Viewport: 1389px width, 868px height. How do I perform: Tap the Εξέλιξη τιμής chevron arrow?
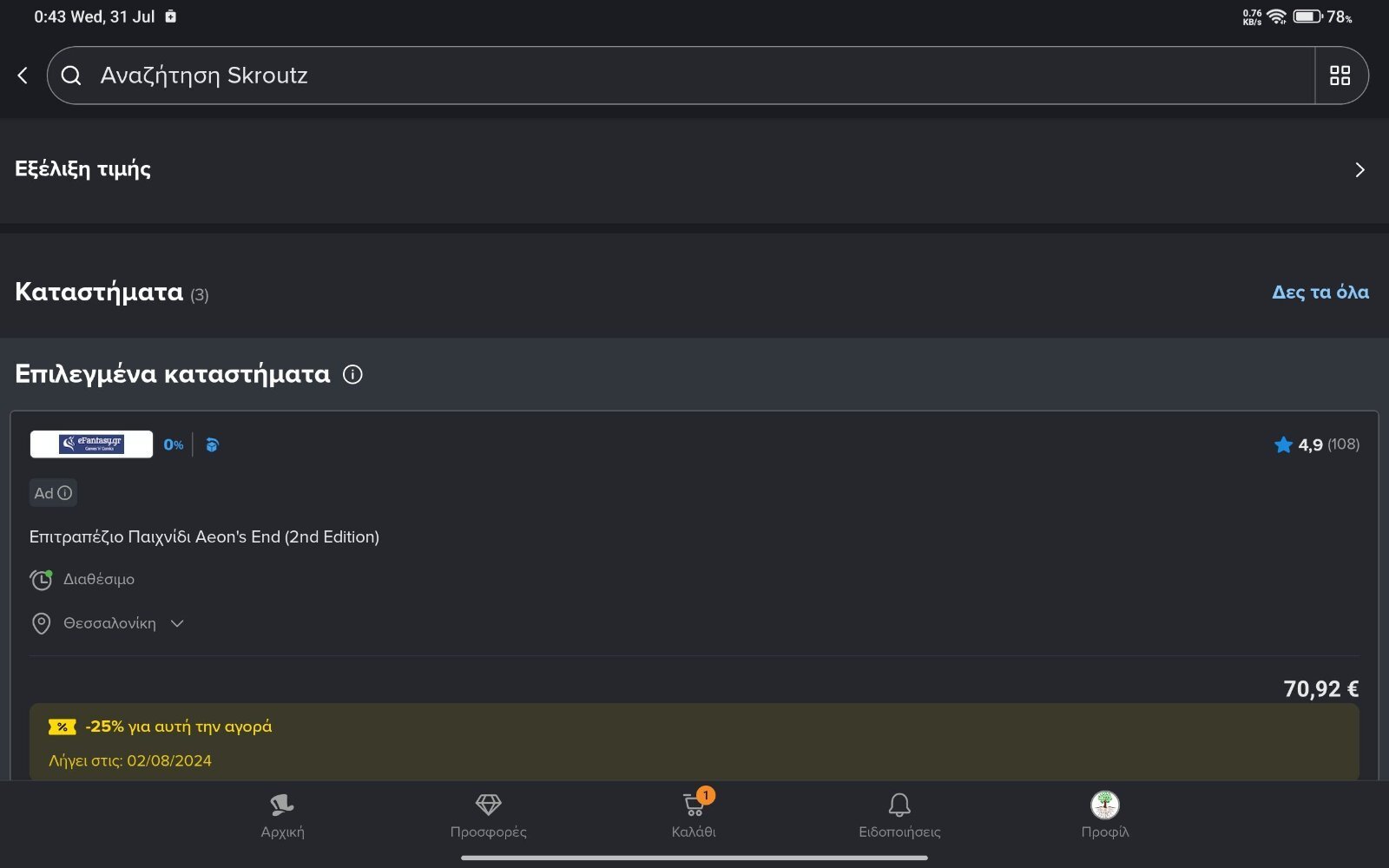coord(1359,170)
